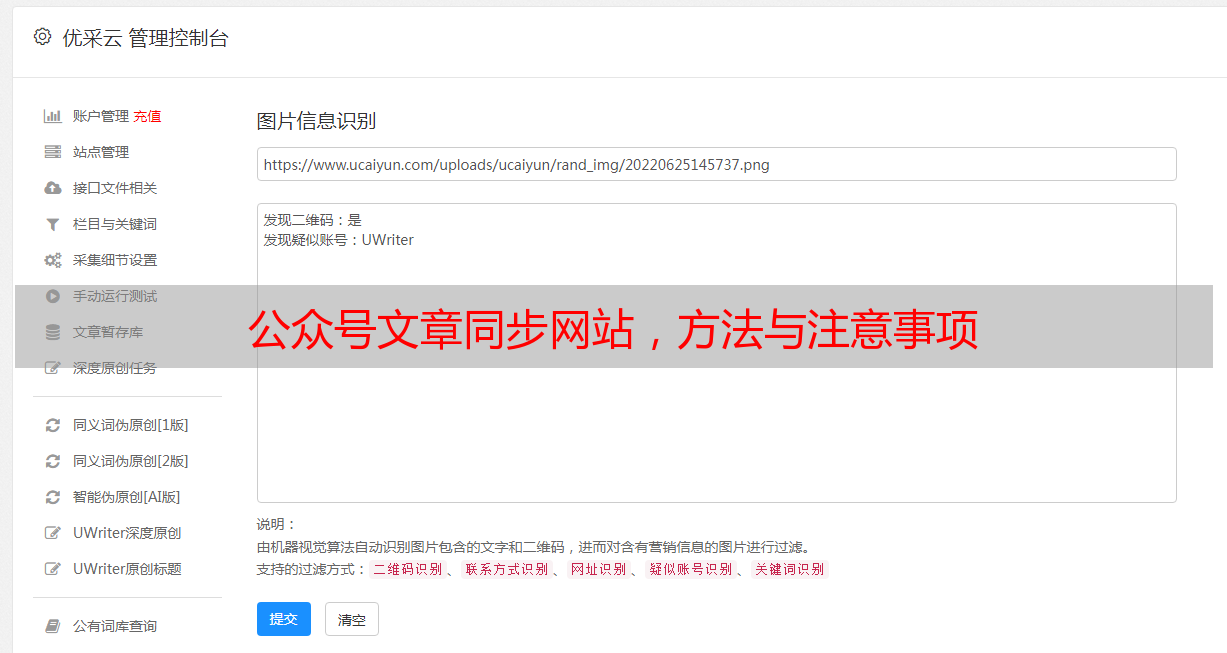Click the database icon for 文章暂存库
Image resolution: width=1227 pixels, height=653 pixels.
pos(53,332)
